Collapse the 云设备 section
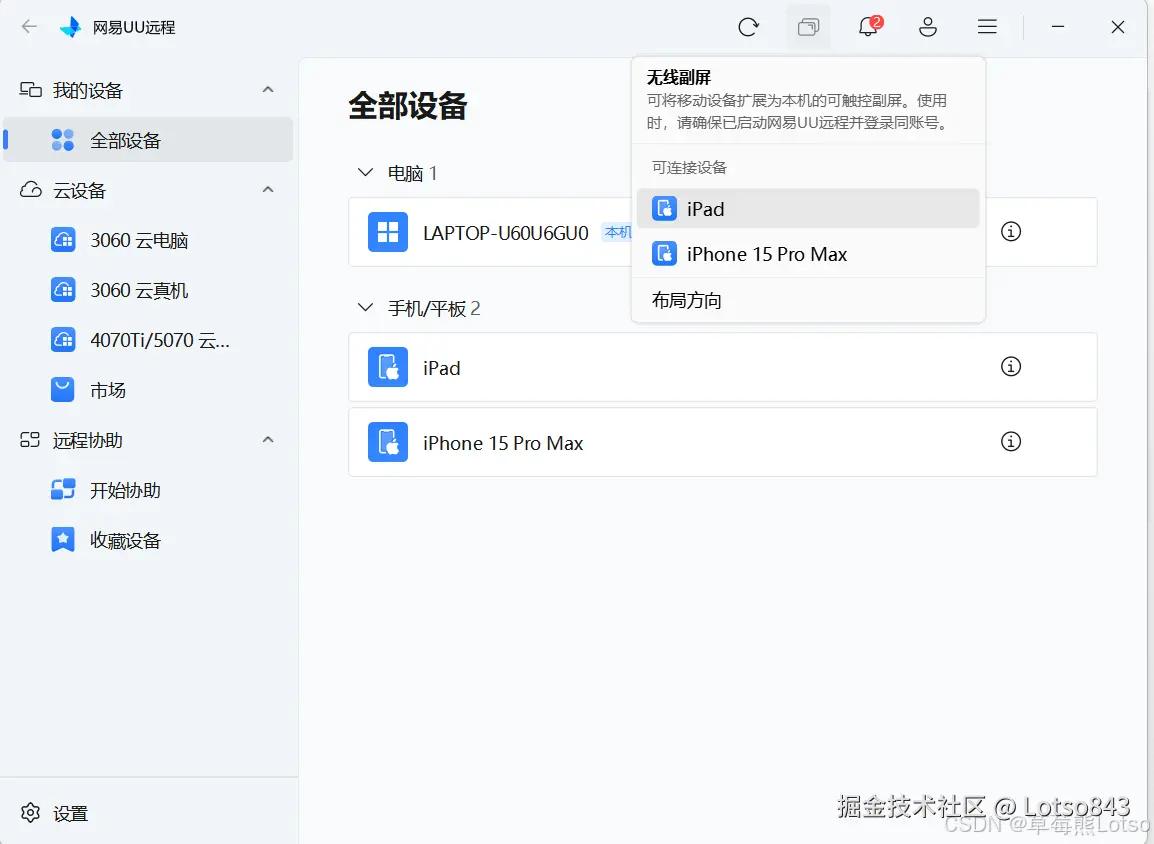The height and width of the screenshot is (844, 1154). pos(267,189)
